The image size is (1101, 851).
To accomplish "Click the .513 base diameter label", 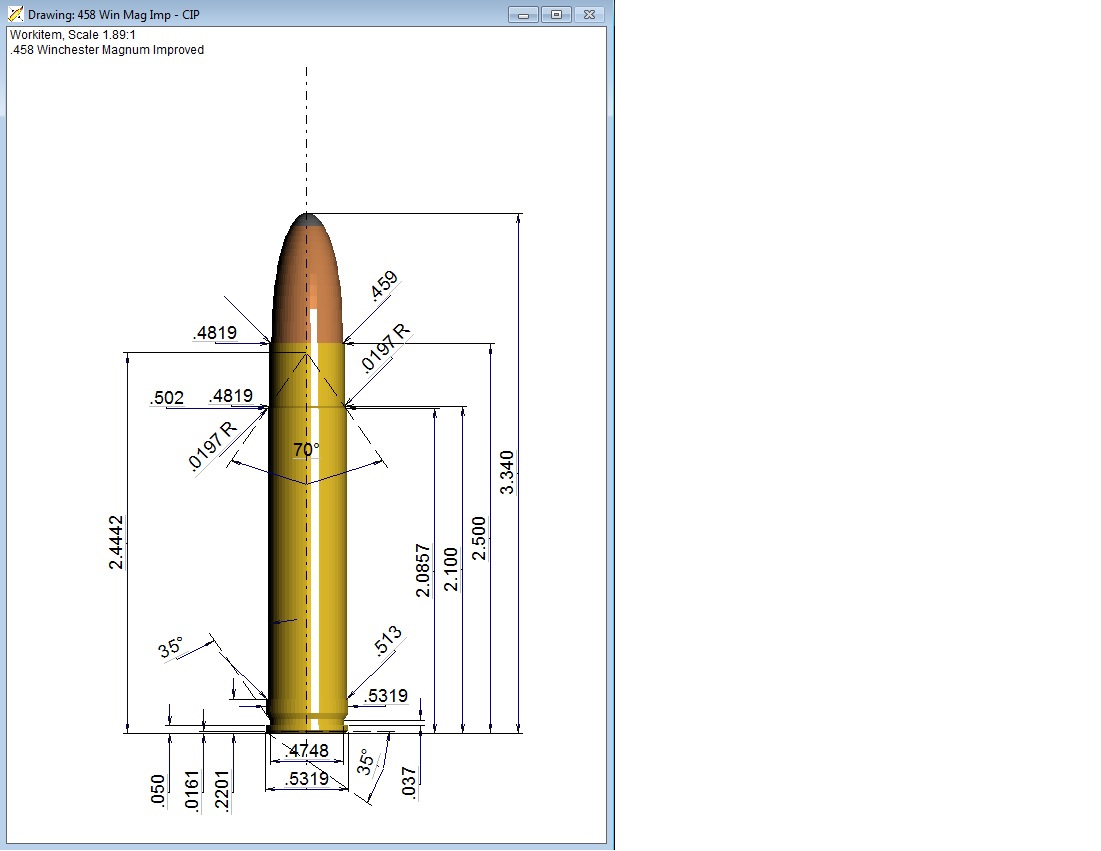I will [x=388, y=640].
